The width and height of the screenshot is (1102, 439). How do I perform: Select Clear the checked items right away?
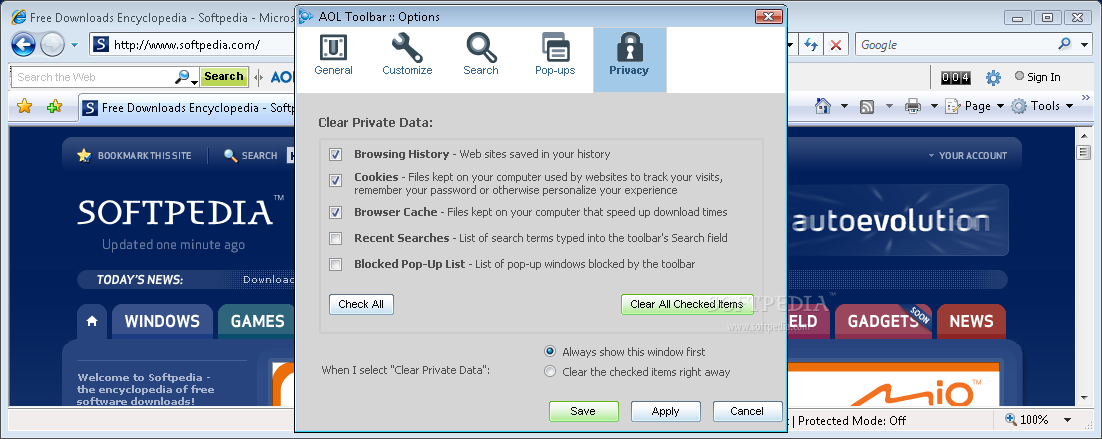coord(550,372)
